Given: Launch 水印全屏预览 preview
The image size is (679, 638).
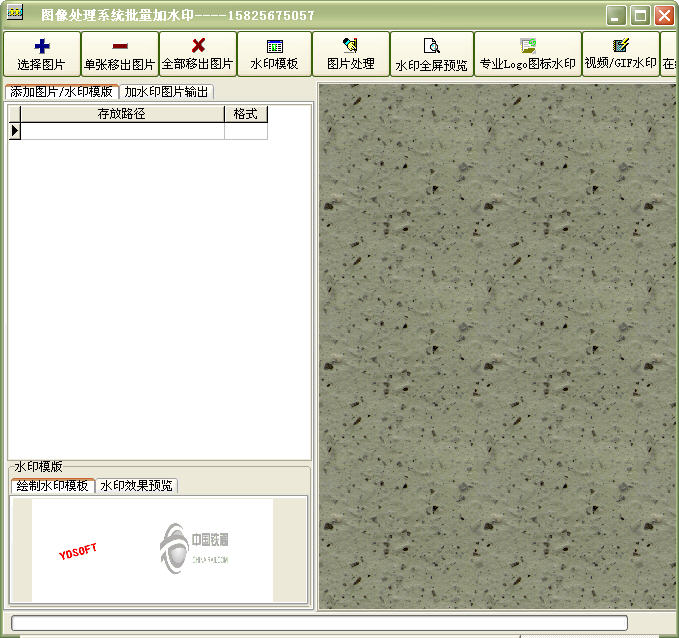Looking at the screenshot, I should coord(432,54).
